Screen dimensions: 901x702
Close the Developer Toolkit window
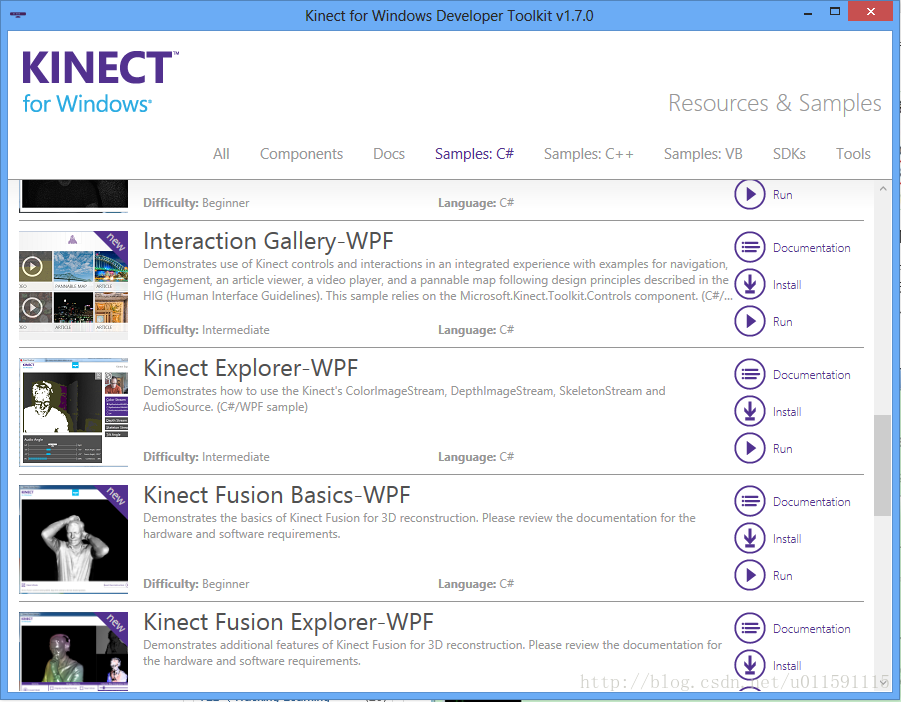coord(871,11)
